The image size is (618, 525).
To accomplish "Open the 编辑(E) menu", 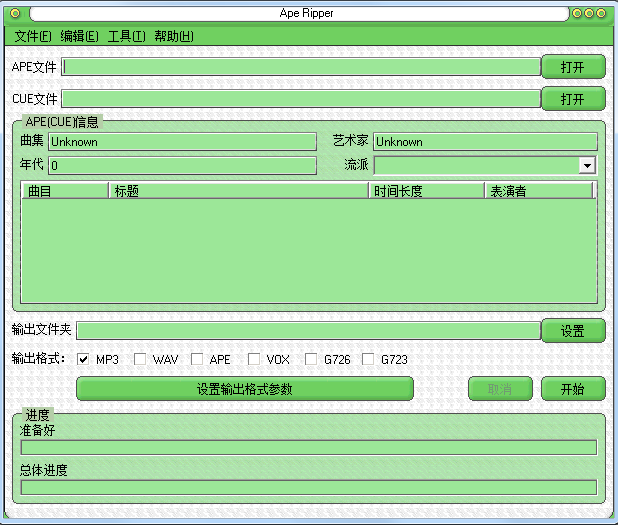I will (80, 36).
